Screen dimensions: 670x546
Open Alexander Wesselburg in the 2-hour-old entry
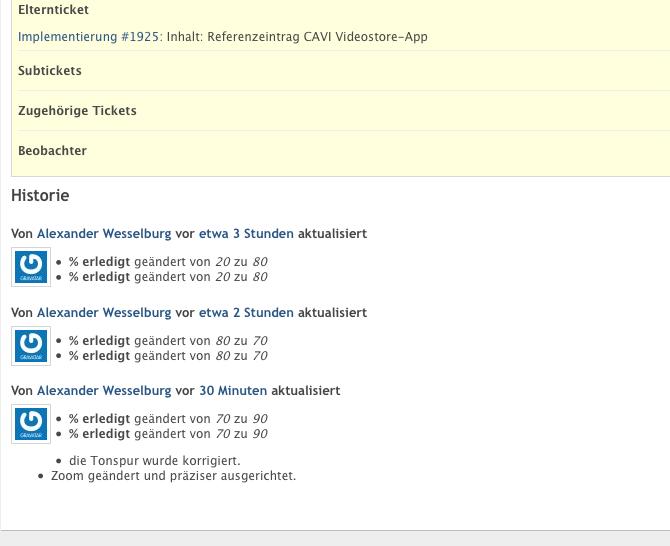[x=104, y=313]
